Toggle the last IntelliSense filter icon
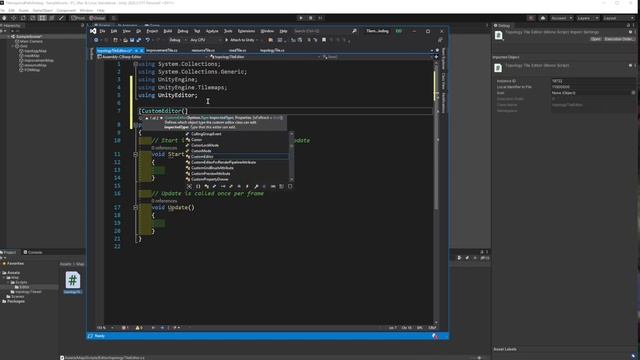Image resolution: width=640 pixels, height=360 pixels. (290, 187)
